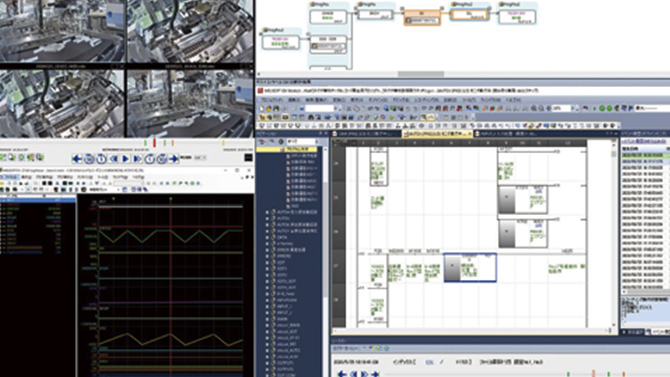Screen dimensions: 670x377
Task: Select the bottom-left camera video view
Action: (x=62, y=103)
